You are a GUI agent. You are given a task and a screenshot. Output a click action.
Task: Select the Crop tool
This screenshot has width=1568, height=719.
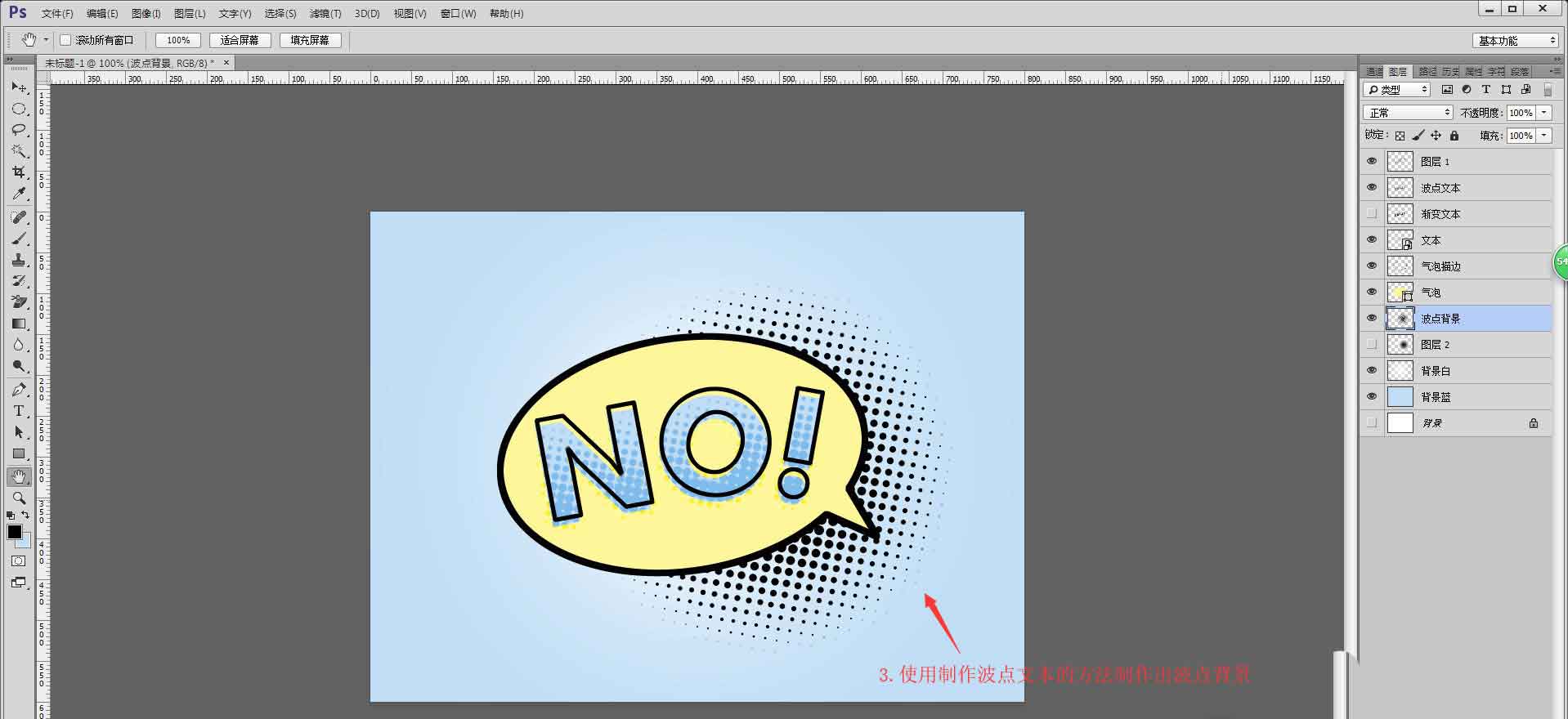19,172
